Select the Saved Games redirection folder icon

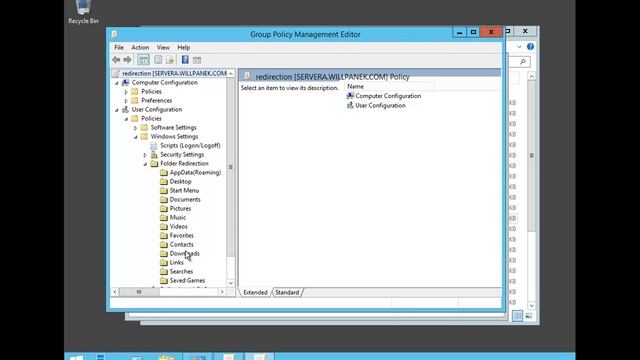pyautogui.click(x=164, y=280)
